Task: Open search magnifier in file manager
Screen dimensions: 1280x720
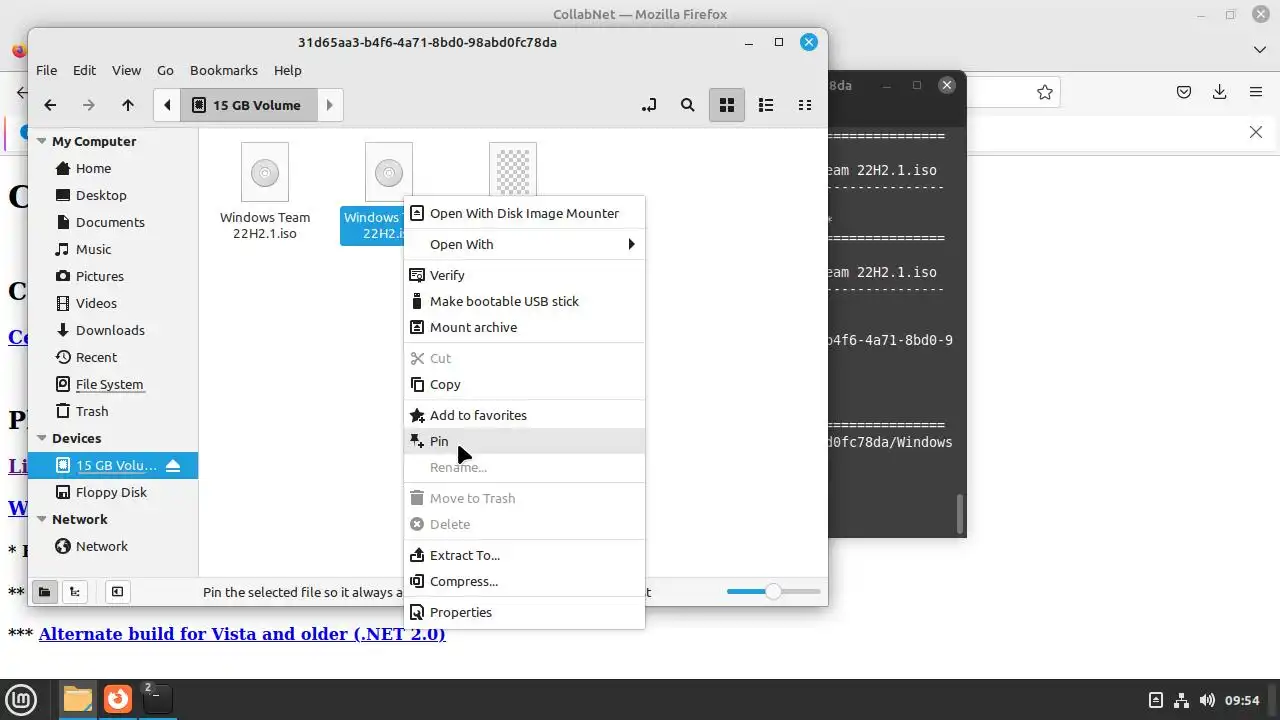Action: pos(688,105)
